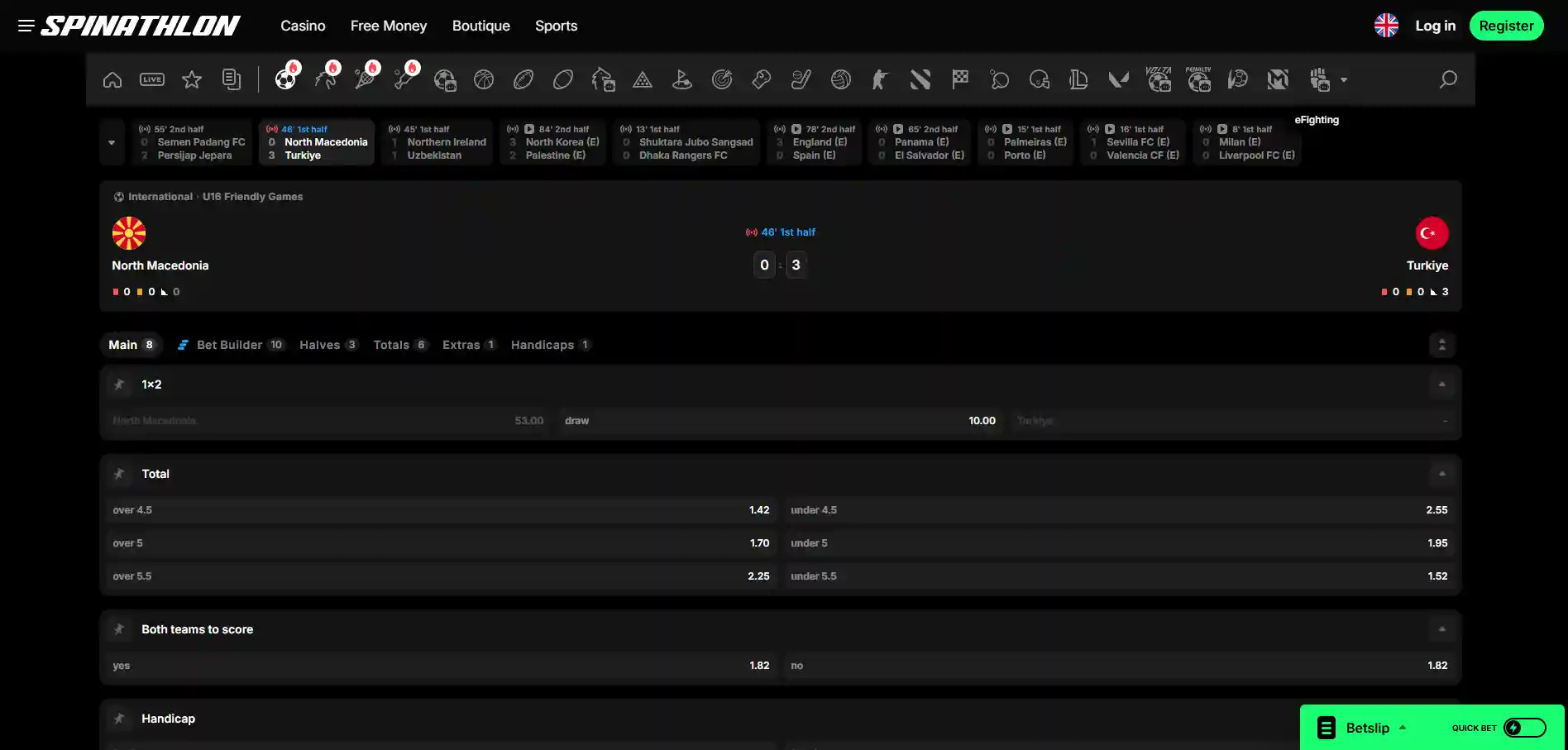Bet on draw at 10.00
1568x750 pixels.
[781, 421]
